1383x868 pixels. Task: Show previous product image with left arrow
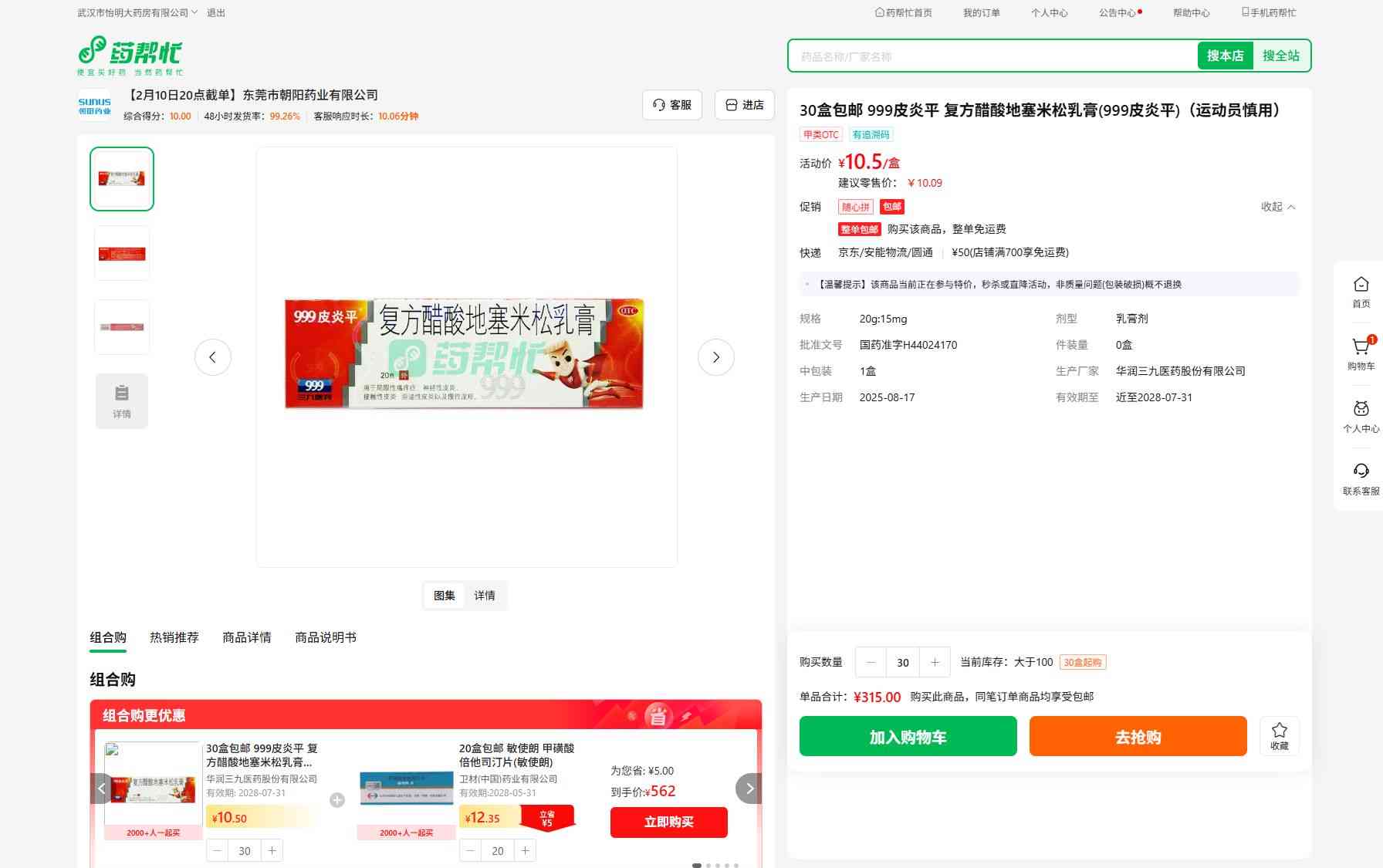212,357
